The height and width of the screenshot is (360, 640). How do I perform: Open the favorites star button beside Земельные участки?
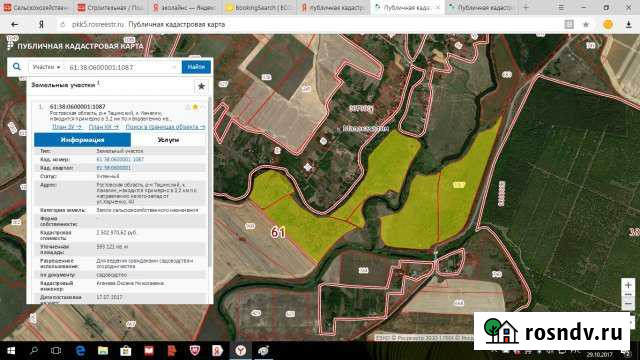point(201,86)
